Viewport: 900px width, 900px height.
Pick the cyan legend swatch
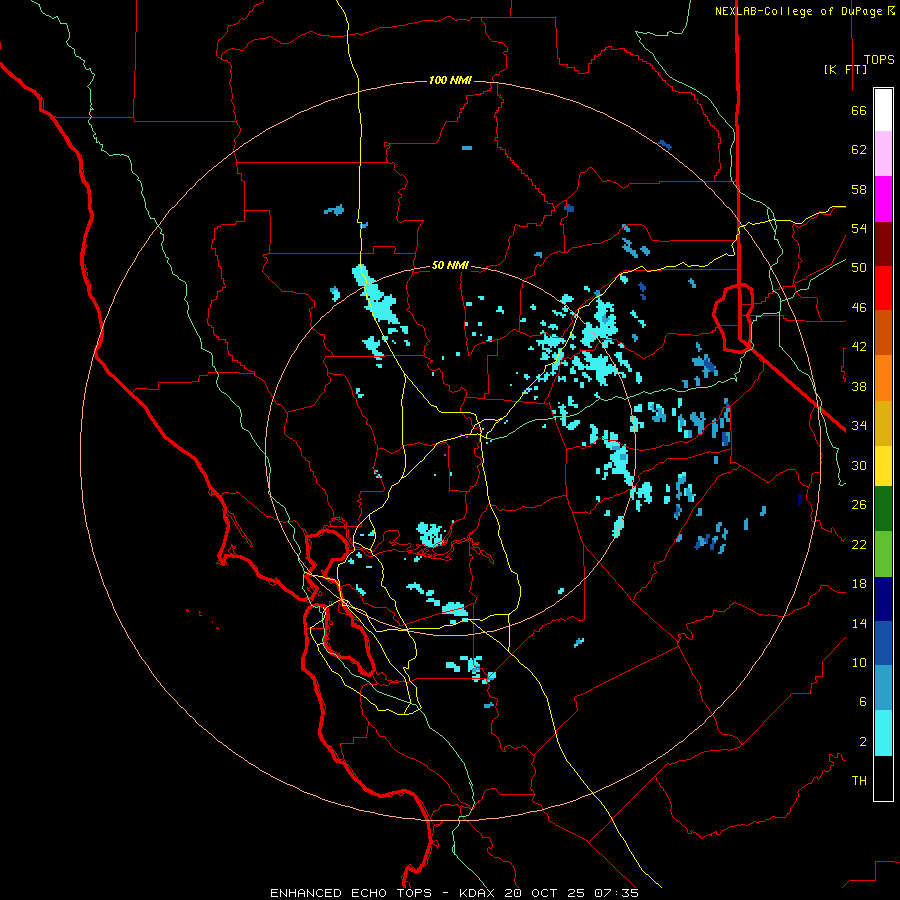(x=883, y=733)
